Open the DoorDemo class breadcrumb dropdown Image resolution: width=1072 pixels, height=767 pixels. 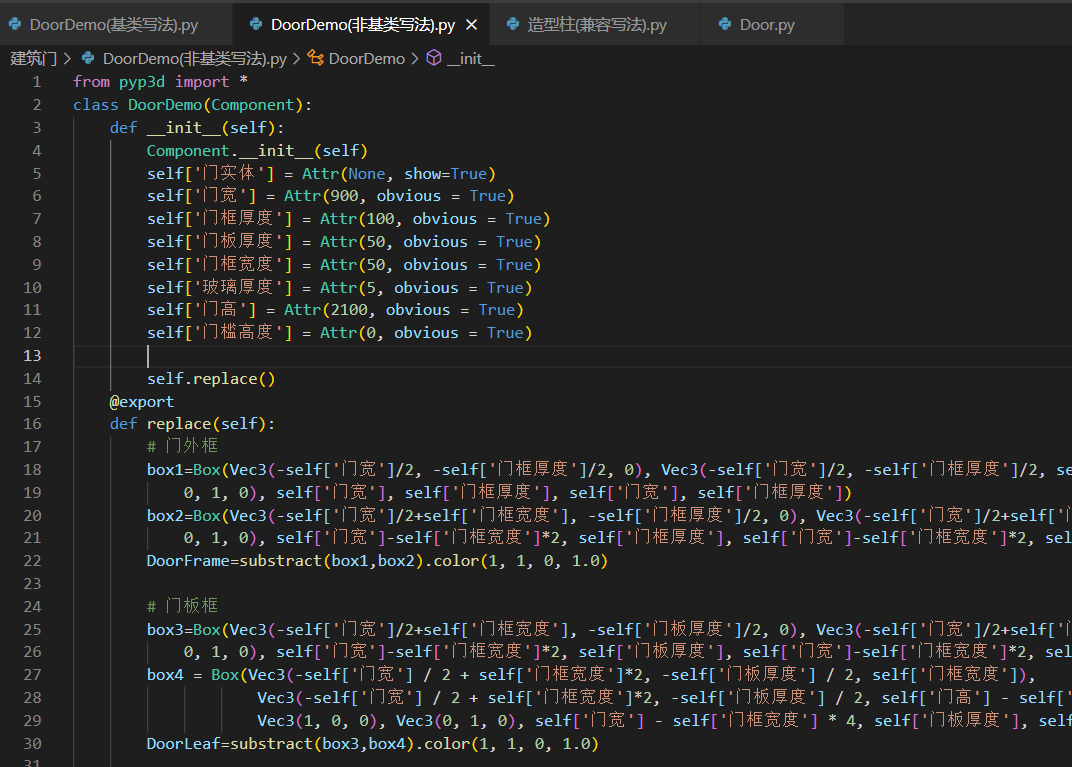pyautogui.click(x=366, y=59)
